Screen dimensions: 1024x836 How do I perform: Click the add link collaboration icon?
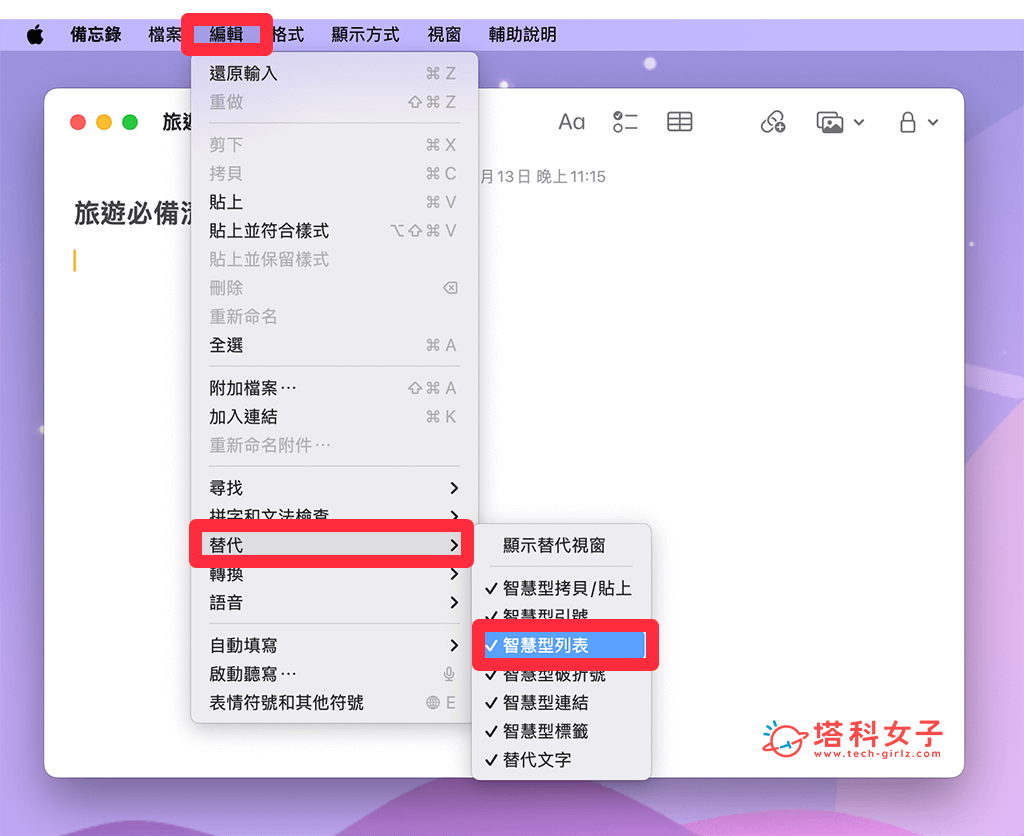(x=773, y=122)
